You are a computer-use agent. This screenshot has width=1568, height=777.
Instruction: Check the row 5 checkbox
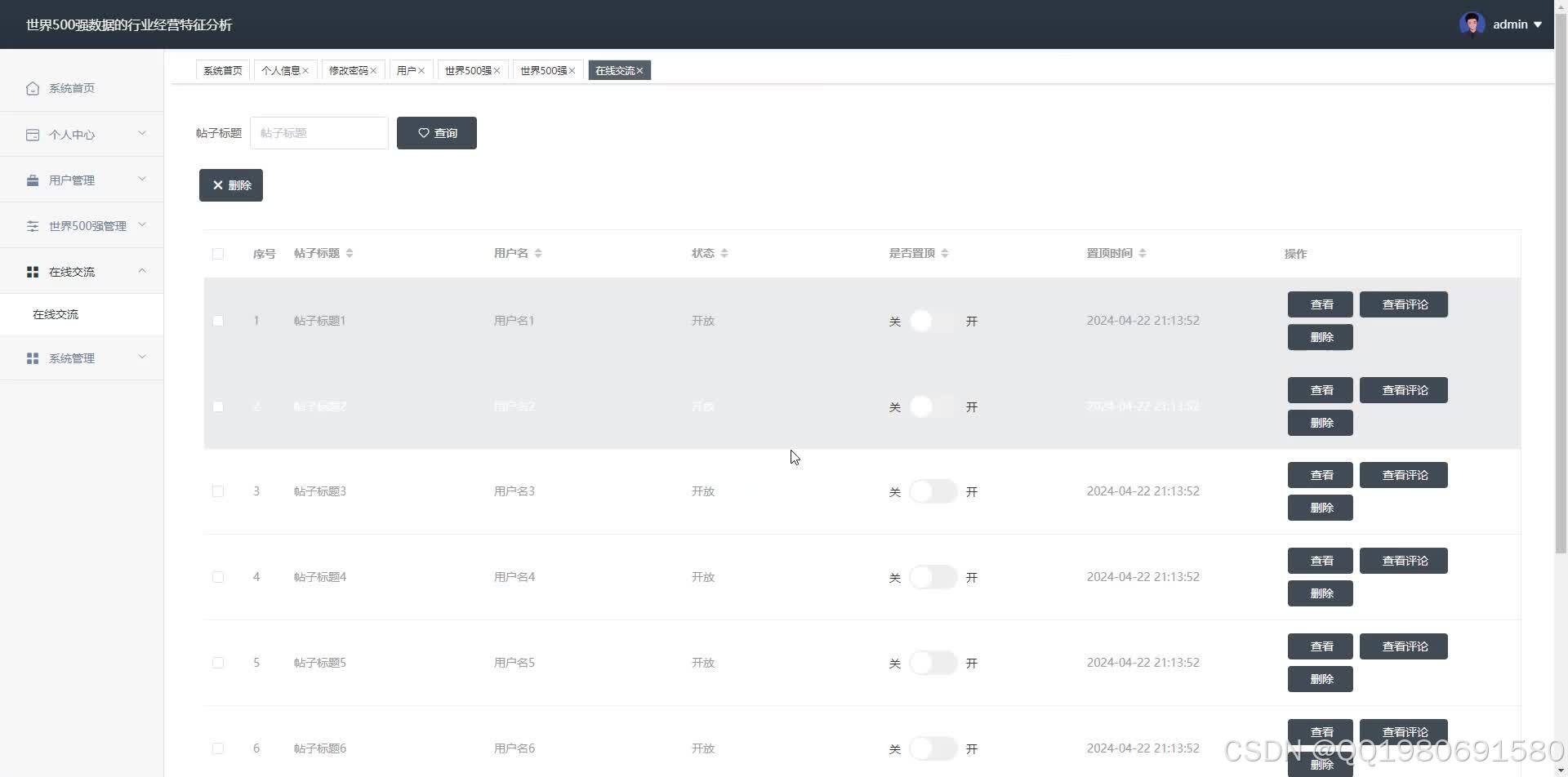pyautogui.click(x=218, y=663)
